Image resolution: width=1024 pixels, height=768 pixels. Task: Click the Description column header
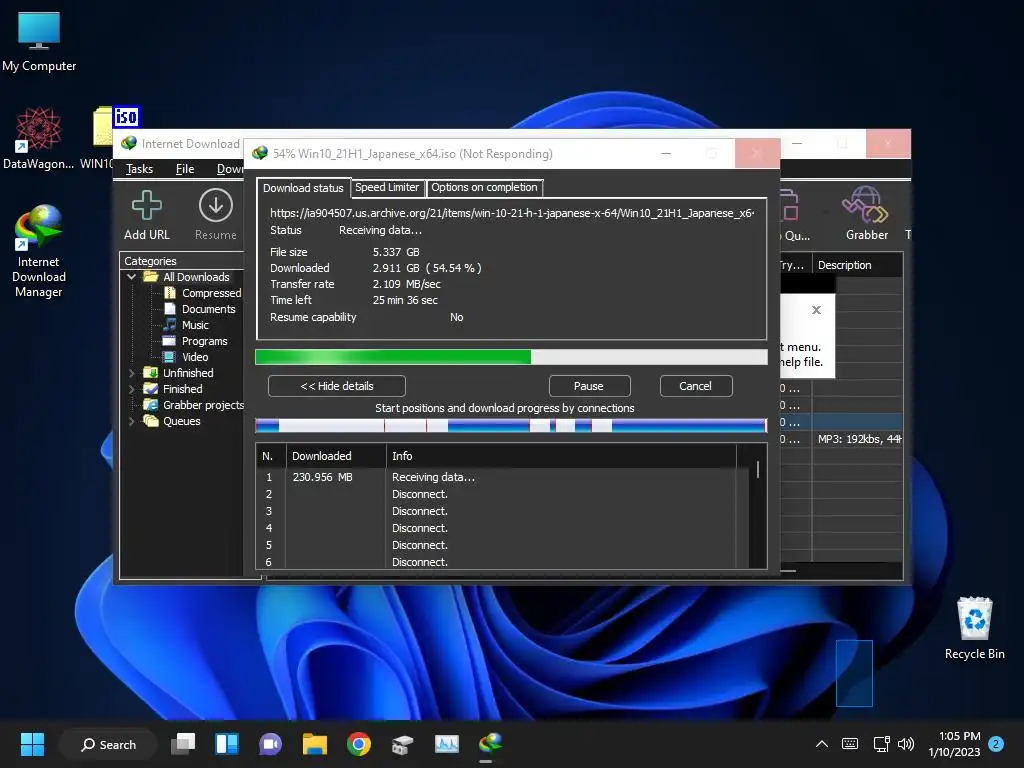pos(857,265)
